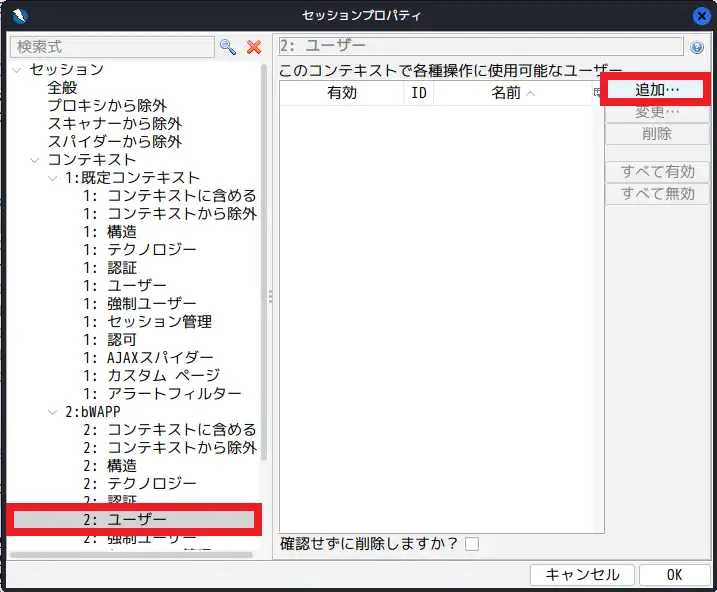The width and height of the screenshot is (717, 592).
Task: Confirm with the OK button
Action: pos(674,575)
